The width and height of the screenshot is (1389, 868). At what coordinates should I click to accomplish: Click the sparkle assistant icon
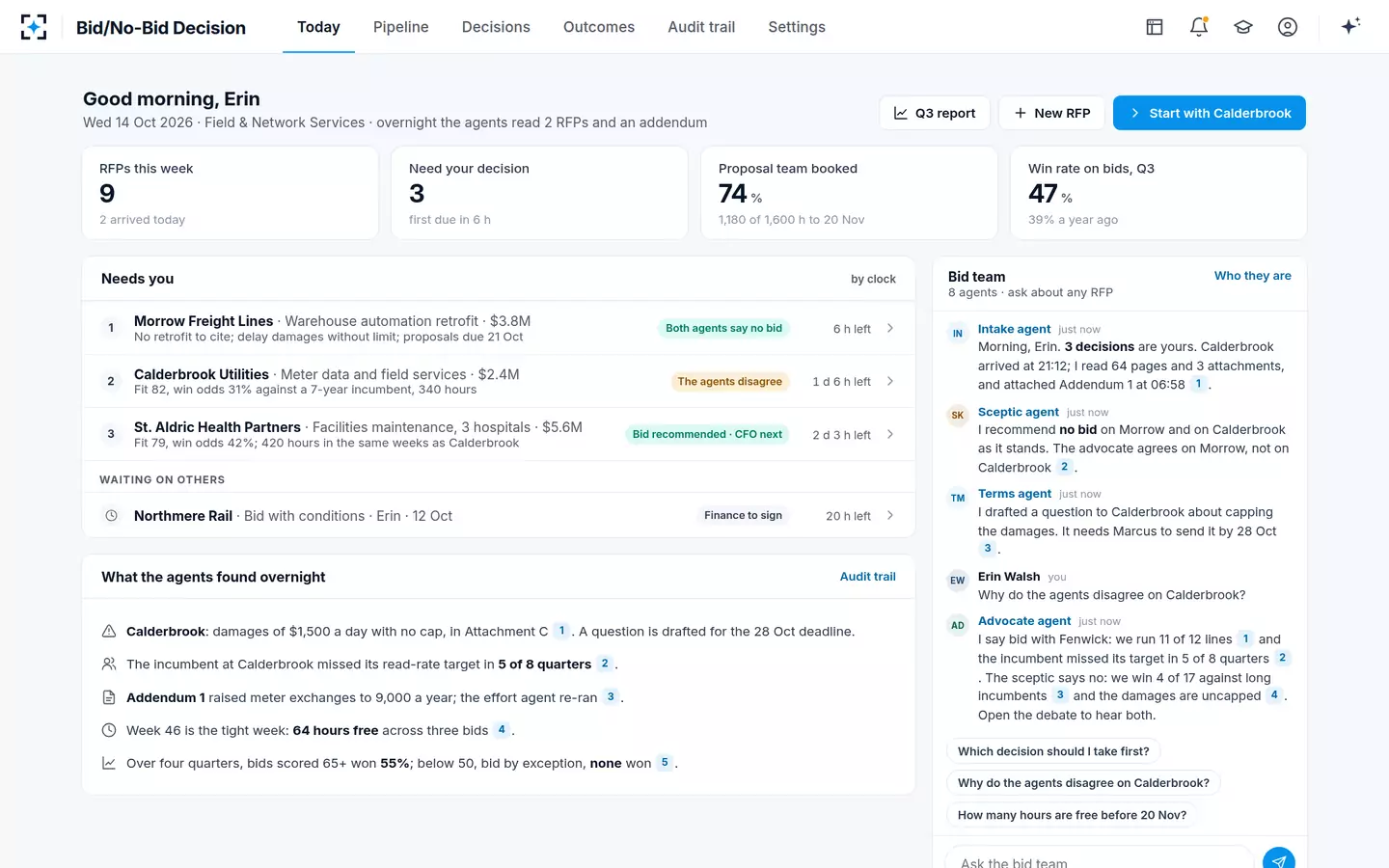pos(1350,26)
